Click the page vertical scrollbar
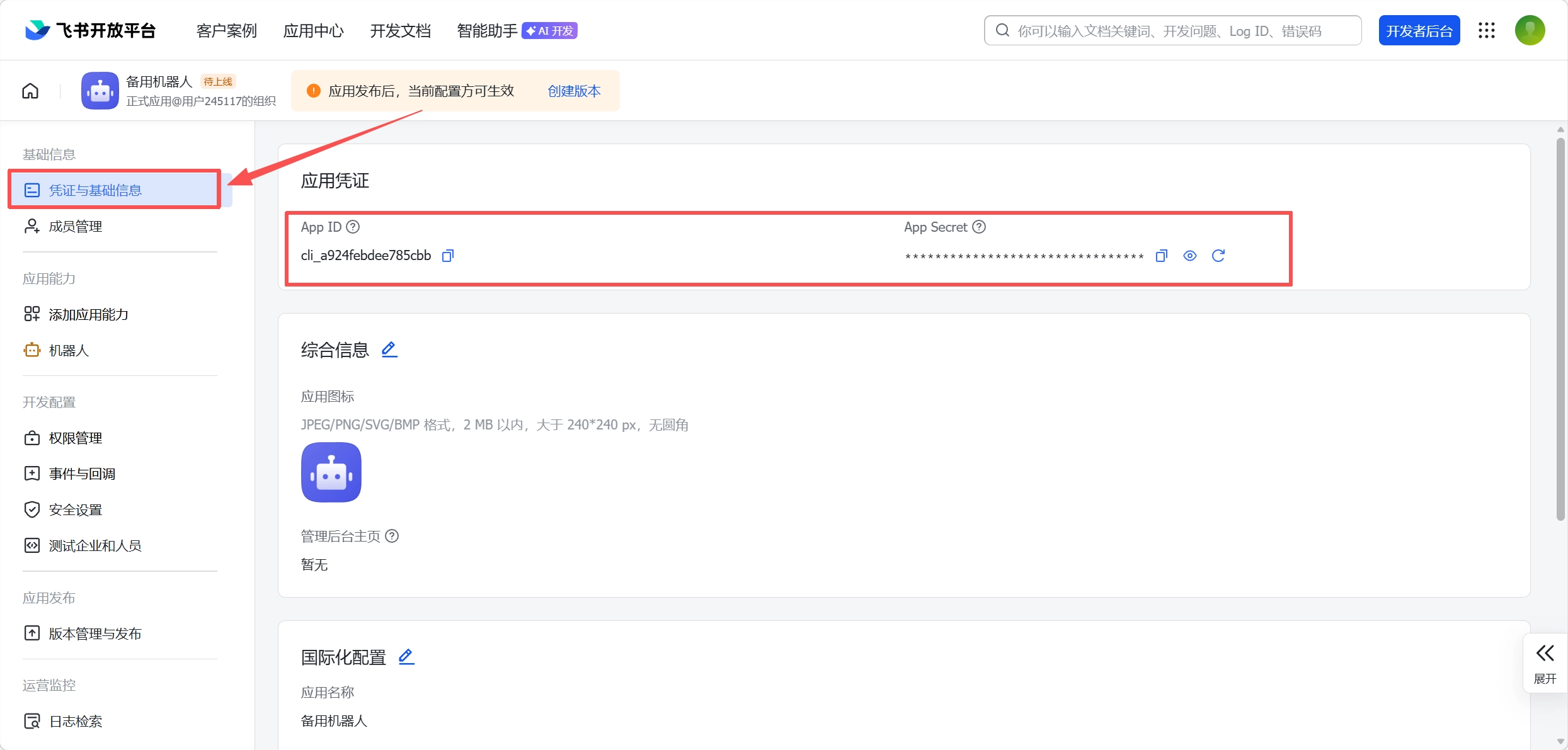Image resolution: width=1568 pixels, height=750 pixels. coord(1560,327)
